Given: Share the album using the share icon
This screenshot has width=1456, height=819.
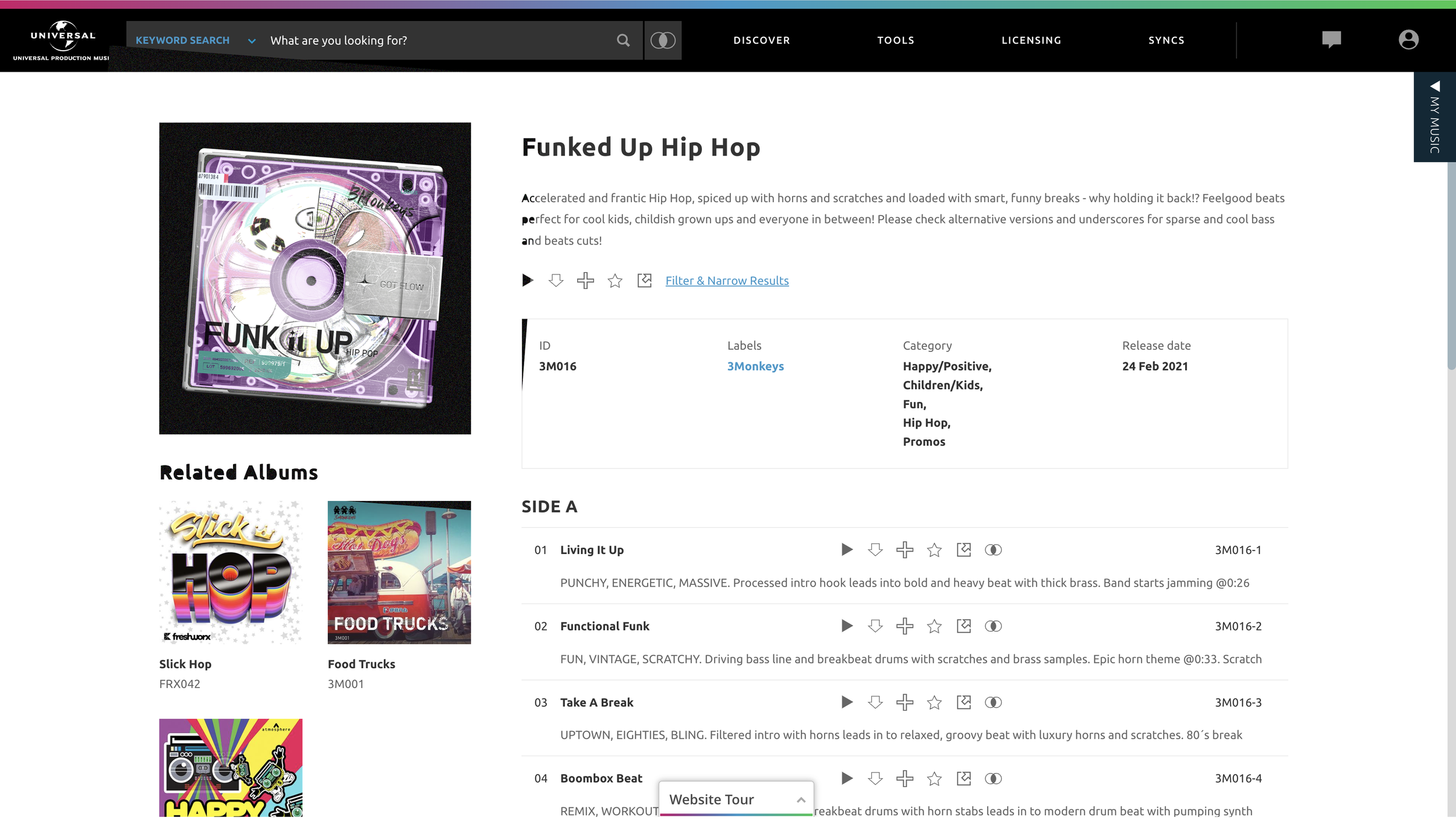Looking at the screenshot, I should click(x=644, y=280).
